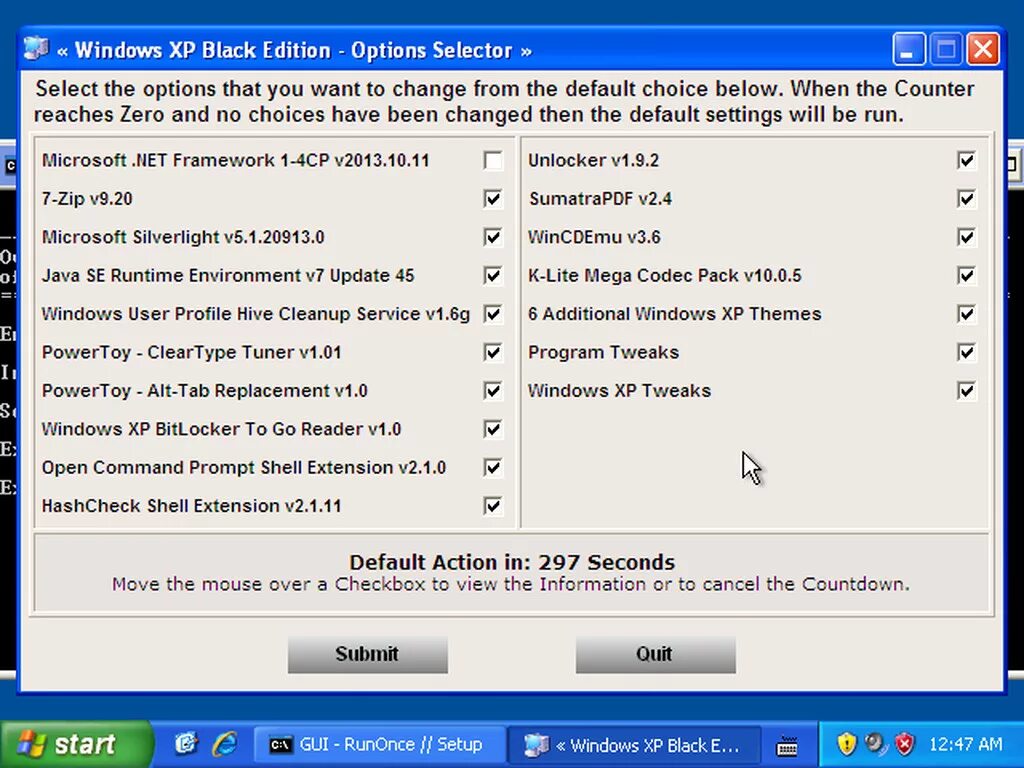Viewport: 1024px width, 768px height.
Task: Click Windows XP Black Edition taskbar button
Action: 634,745
